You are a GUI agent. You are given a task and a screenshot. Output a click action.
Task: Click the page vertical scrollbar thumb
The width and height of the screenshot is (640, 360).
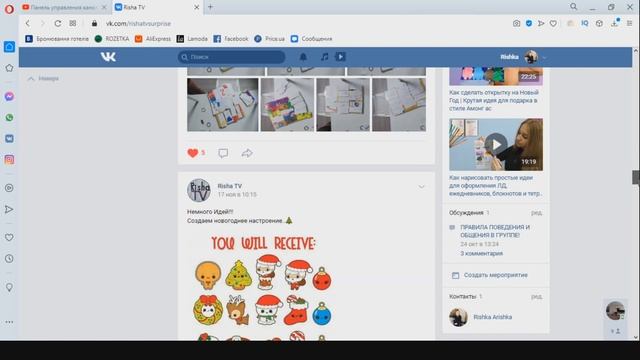(636, 177)
